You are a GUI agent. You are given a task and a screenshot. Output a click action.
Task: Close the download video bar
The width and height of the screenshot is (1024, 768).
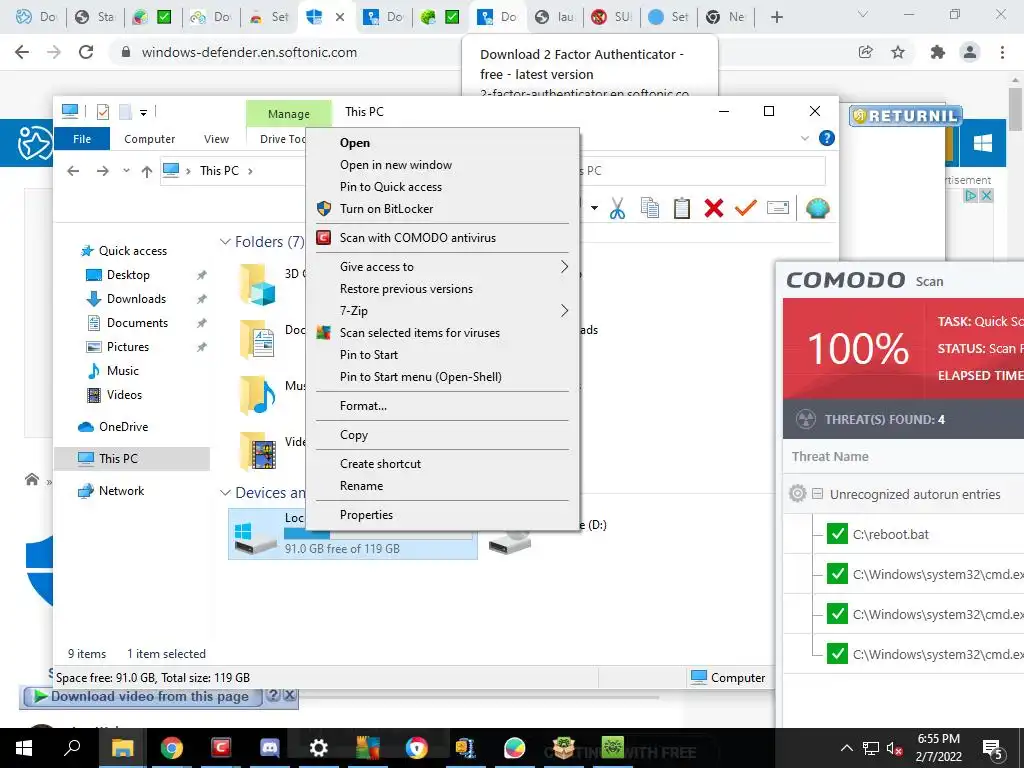click(x=290, y=696)
